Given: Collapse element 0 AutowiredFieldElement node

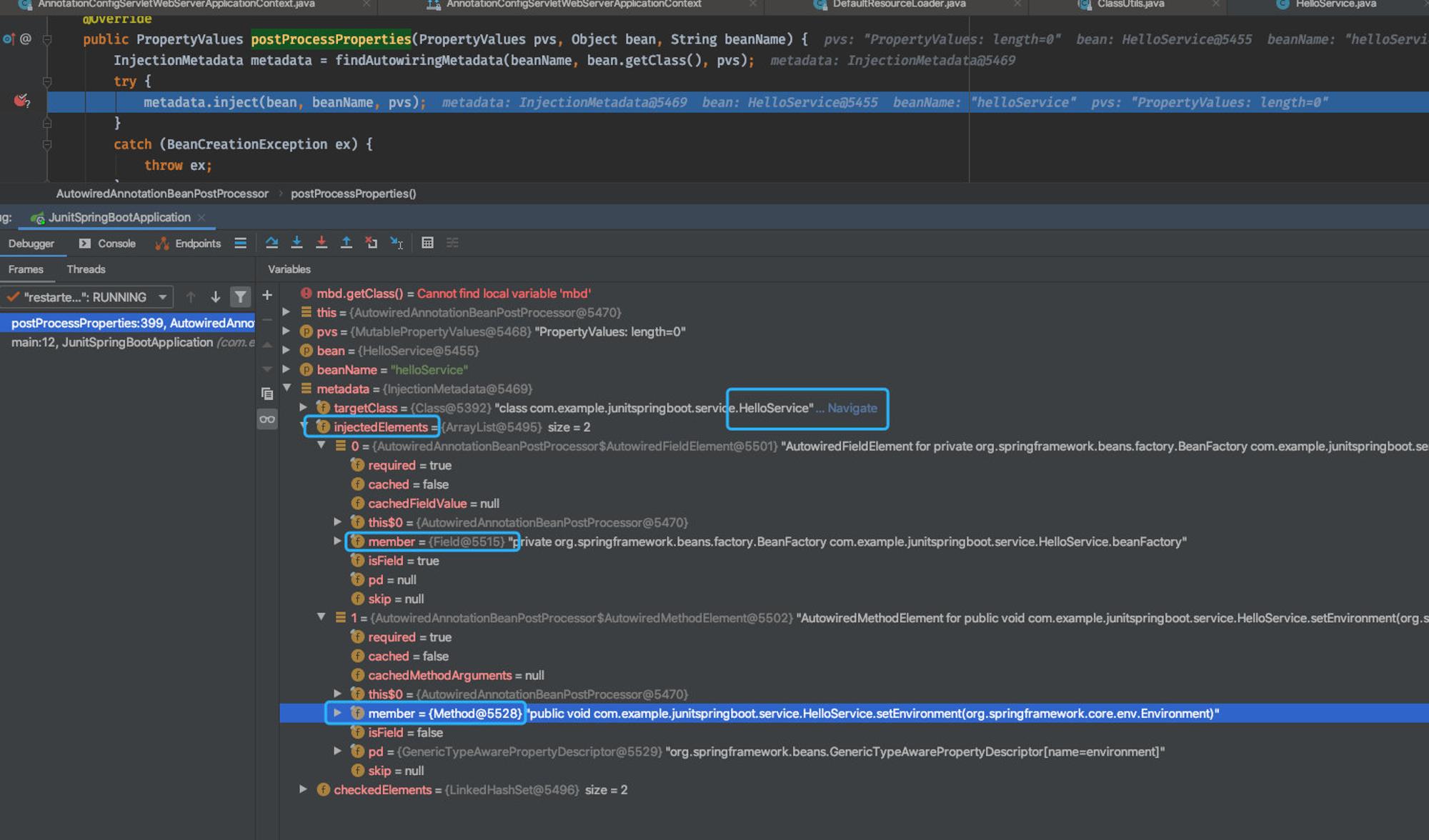Looking at the screenshot, I should tap(322, 445).
